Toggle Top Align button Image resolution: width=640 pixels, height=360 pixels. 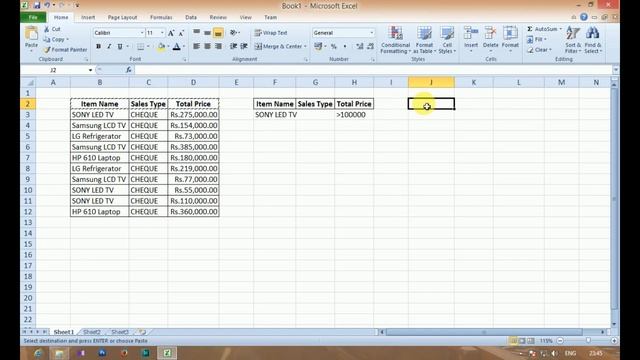coord(196,33)
